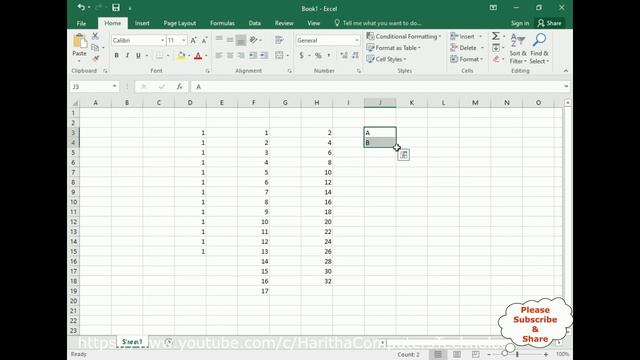Open the General number format dropdown

click(357, 40)
